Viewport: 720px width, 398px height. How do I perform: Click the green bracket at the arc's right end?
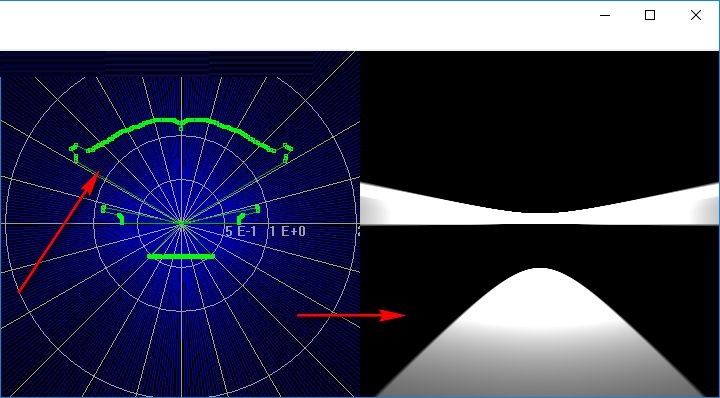pos(287,152)
